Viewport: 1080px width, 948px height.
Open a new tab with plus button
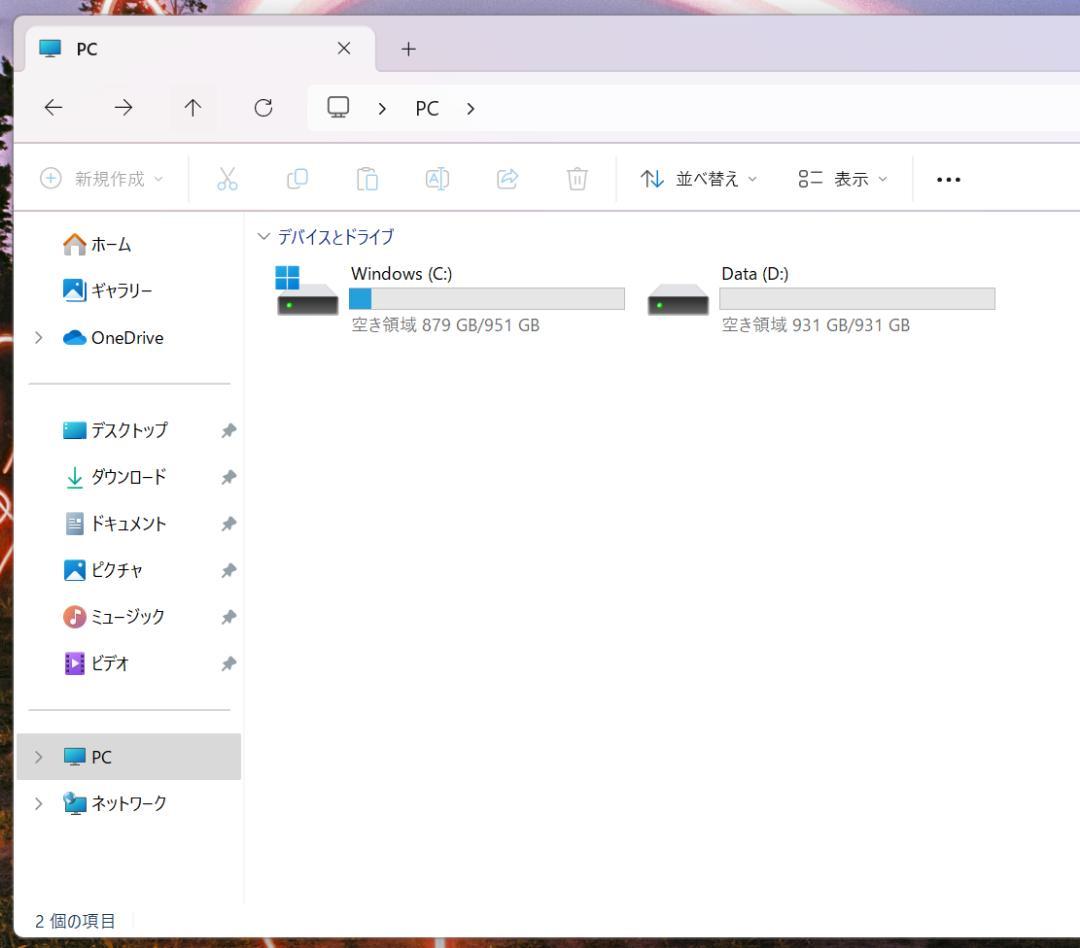coord(408,49)
